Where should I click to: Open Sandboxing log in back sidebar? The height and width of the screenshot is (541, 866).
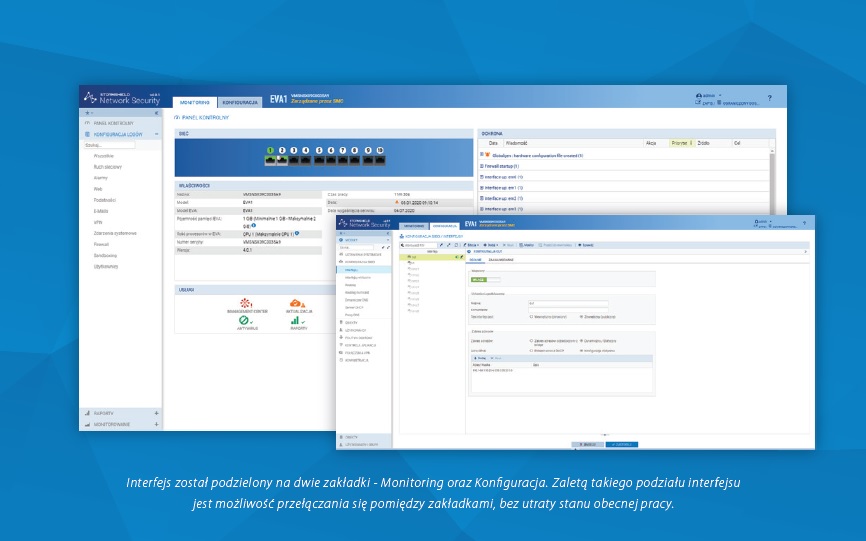coord(105,256)
